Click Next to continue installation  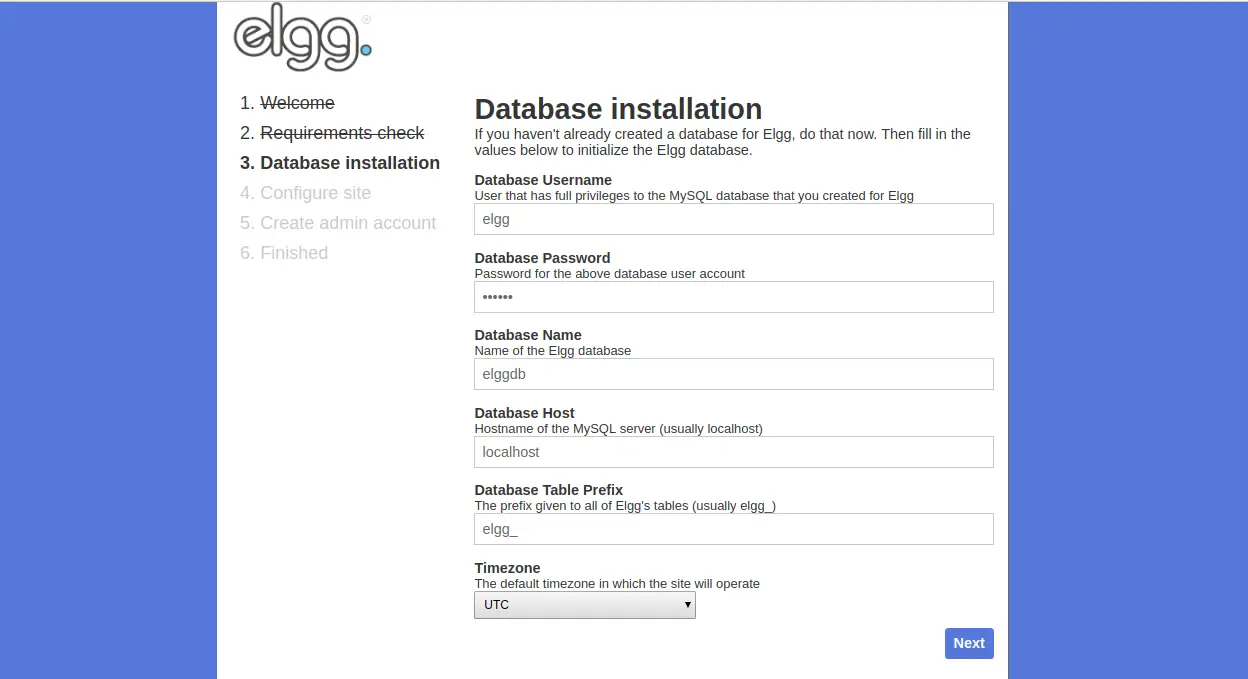pyautogui.click(x=969, y=643)
